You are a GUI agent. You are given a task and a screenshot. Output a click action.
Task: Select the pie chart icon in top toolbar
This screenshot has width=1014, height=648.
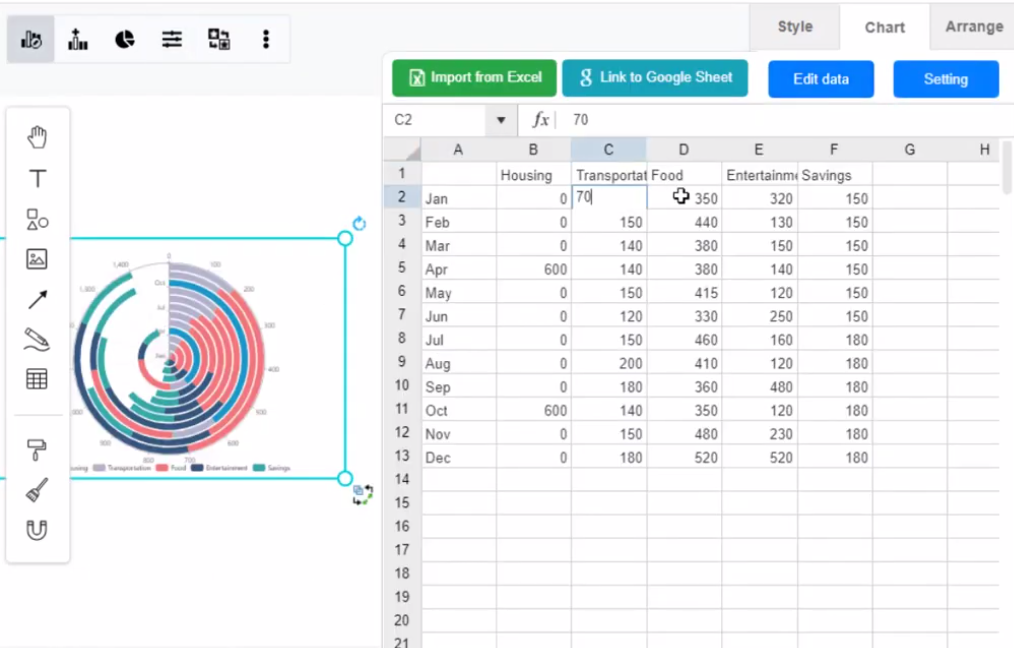coord(124,38)
